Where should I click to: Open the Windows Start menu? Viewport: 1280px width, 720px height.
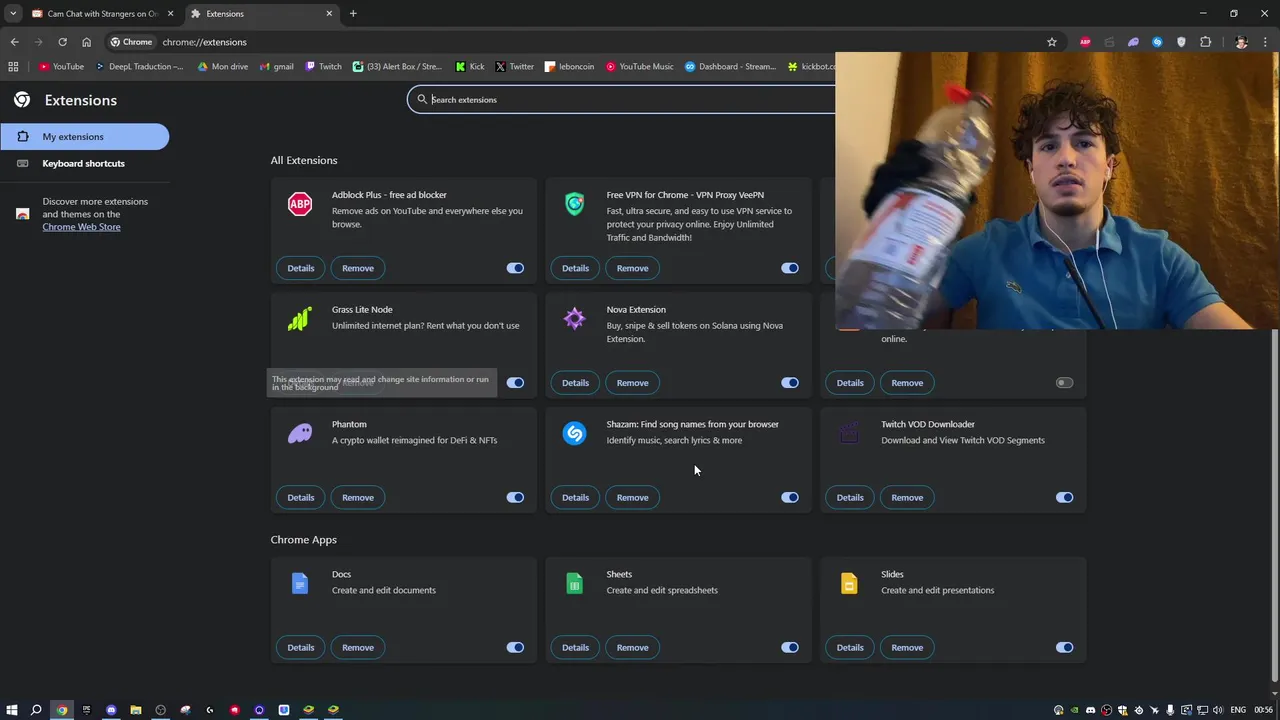(11, 710)
